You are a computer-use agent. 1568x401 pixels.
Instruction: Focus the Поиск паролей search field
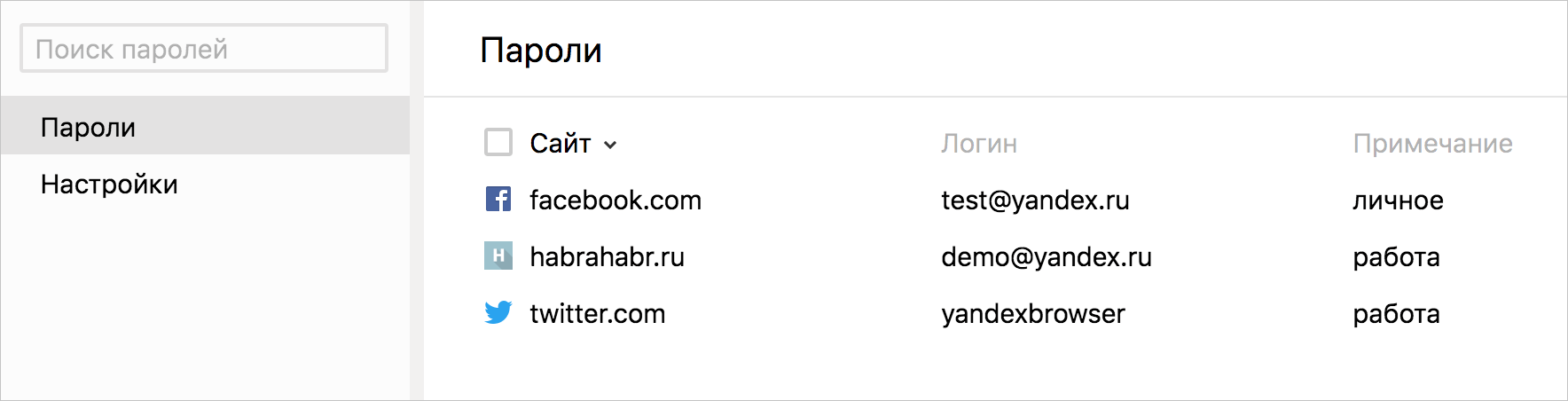(204, 49)
